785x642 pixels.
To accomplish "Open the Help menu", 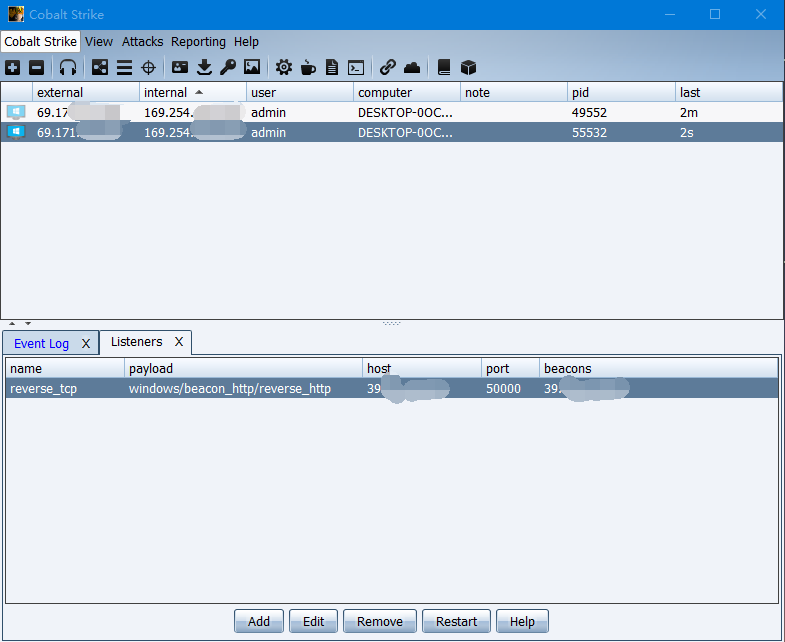I will tap(246, 42).
